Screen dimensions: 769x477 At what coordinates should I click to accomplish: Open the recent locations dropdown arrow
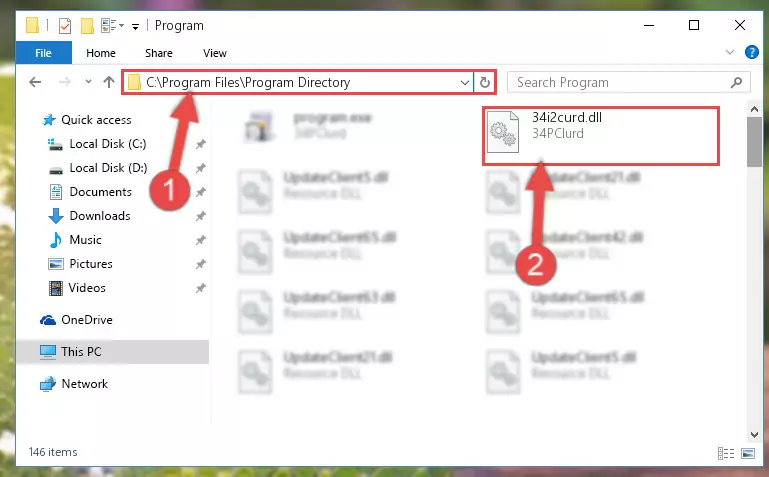click(88, 82)
